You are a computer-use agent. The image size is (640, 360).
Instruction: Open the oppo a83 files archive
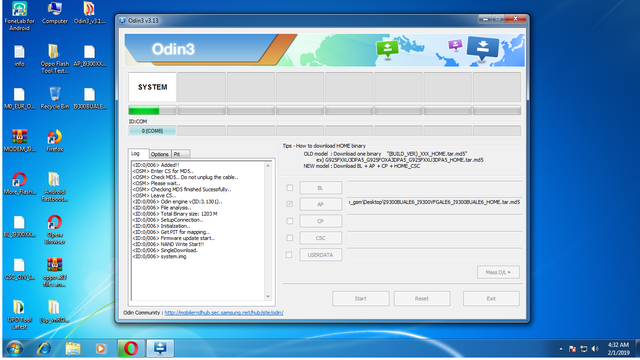pos(55,272)
